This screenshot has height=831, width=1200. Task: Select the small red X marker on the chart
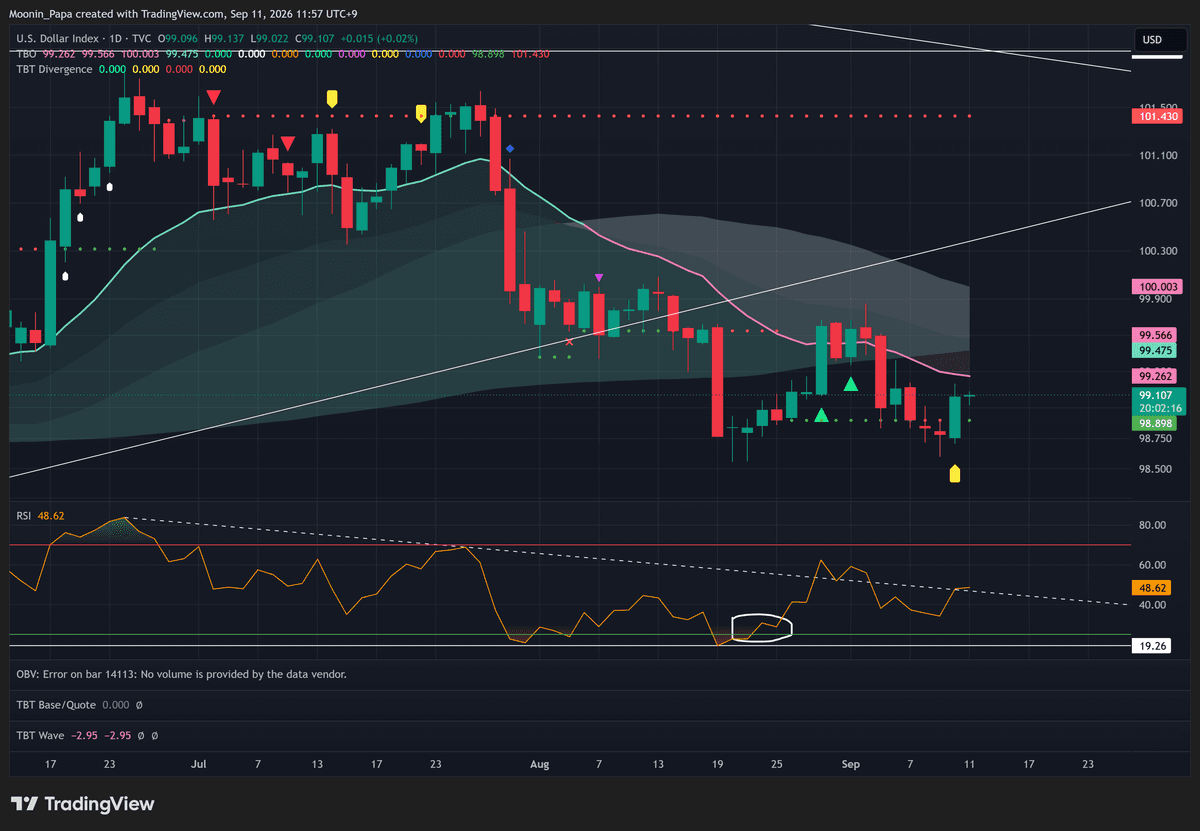pos(570,342)
